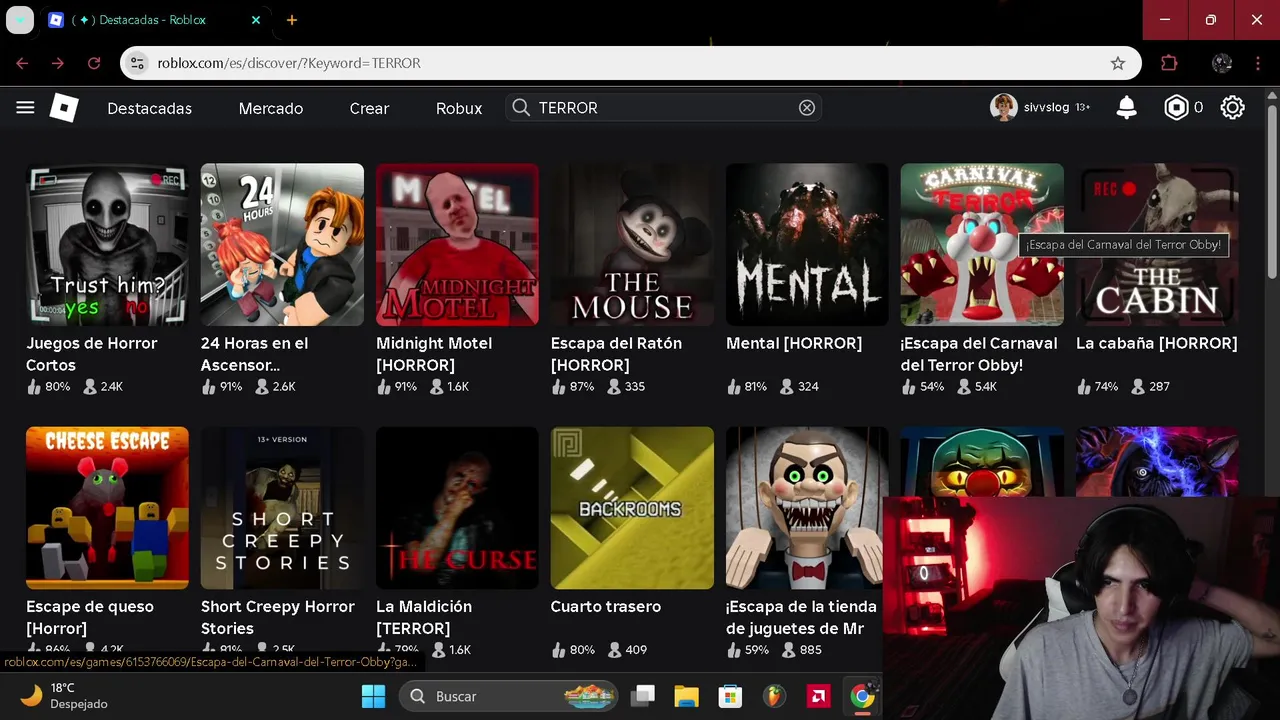Open the Chrome three-dot menu

coord(1258,63)
